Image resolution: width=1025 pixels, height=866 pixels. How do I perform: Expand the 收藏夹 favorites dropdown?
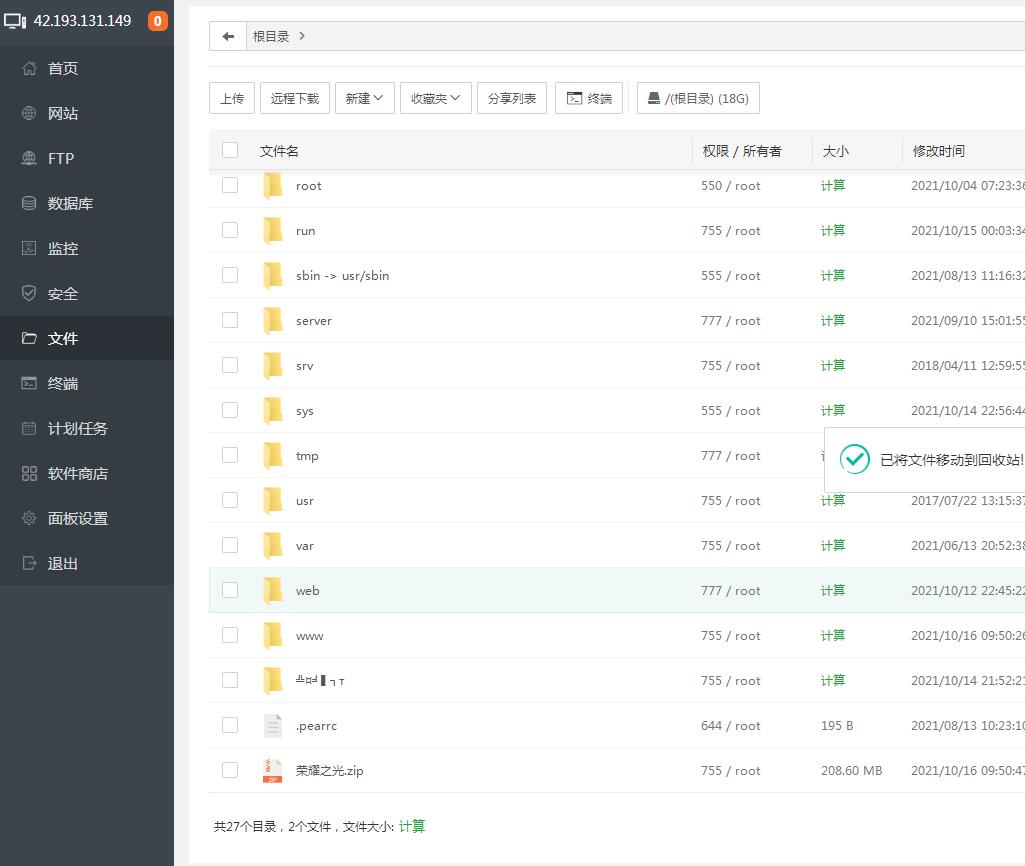point(435,98)
